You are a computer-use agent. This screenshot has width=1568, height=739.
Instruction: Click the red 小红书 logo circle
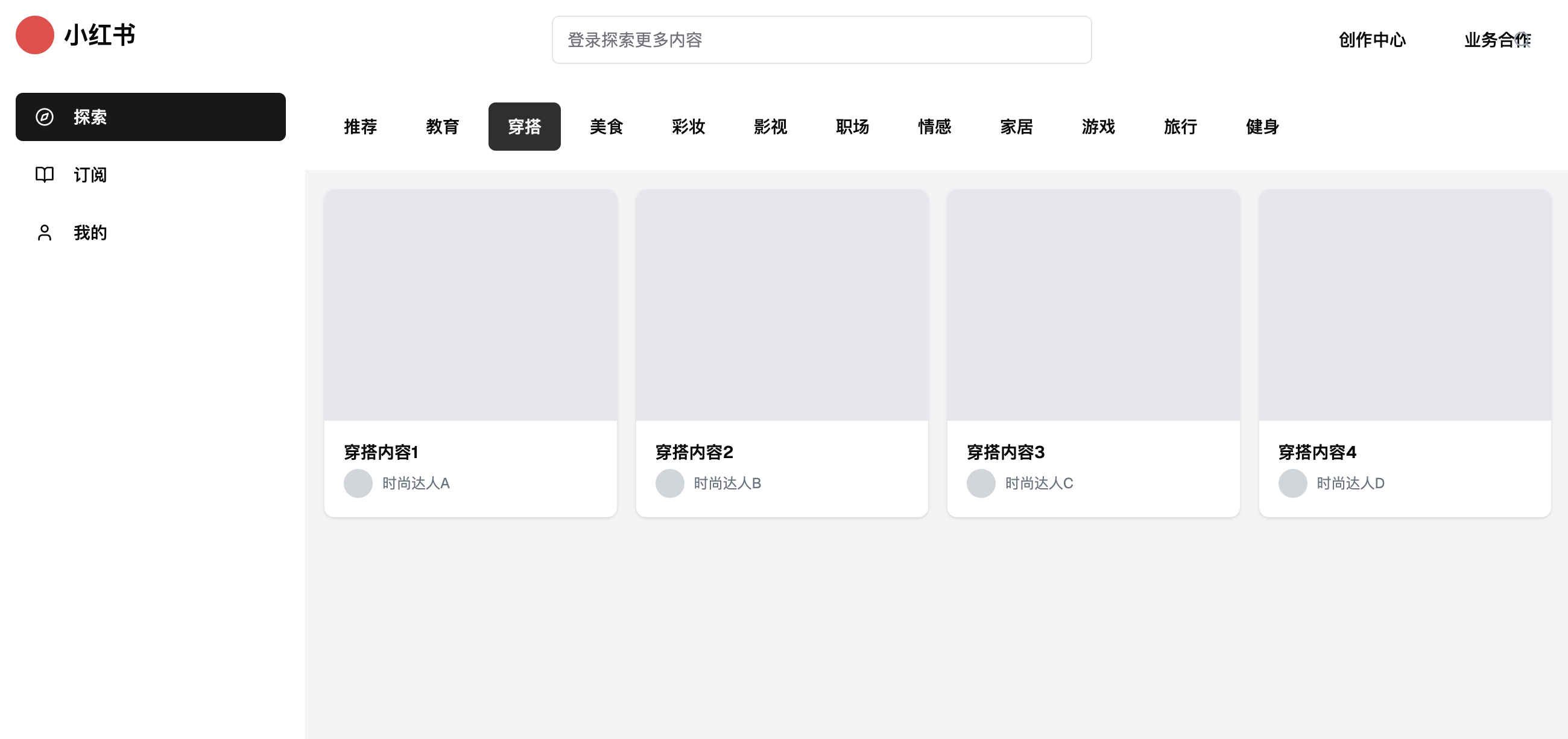35,35
